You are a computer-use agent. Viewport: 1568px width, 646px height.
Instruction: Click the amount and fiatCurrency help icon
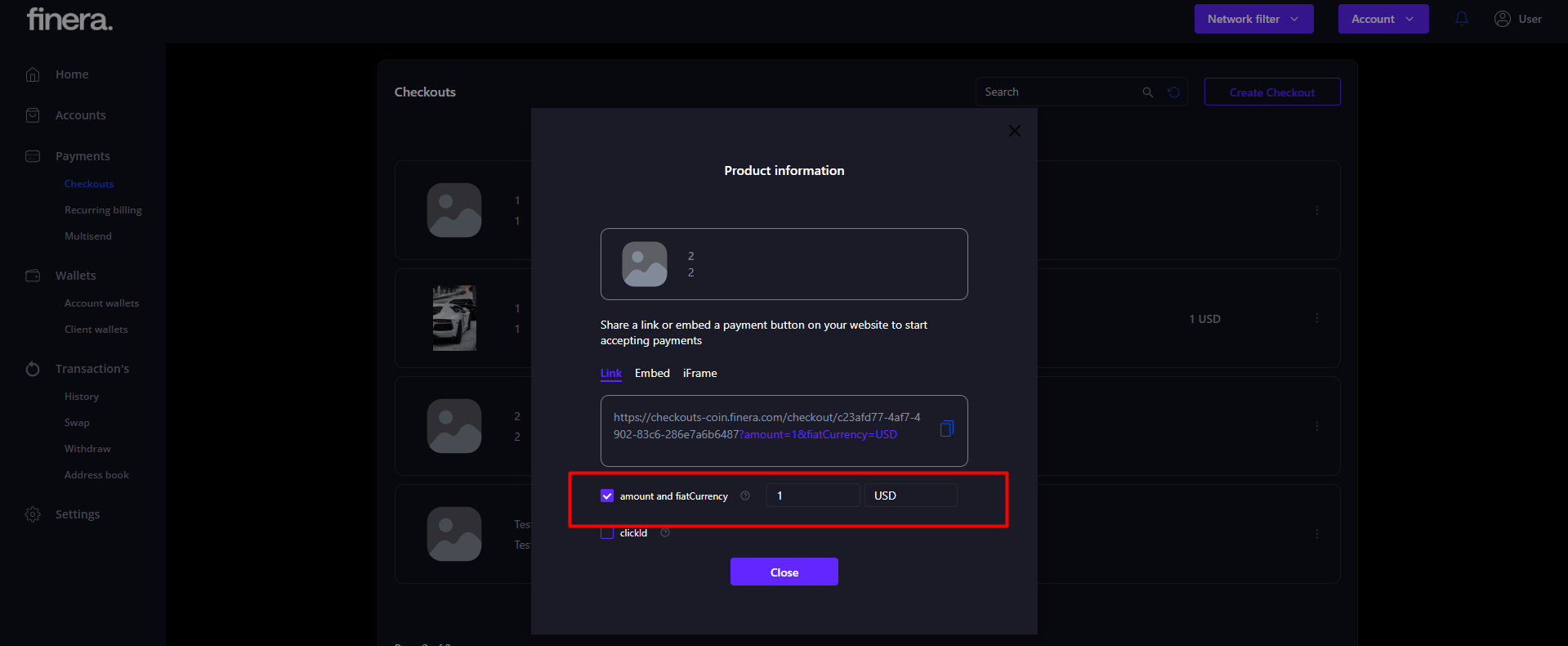(x=745, y=496)
